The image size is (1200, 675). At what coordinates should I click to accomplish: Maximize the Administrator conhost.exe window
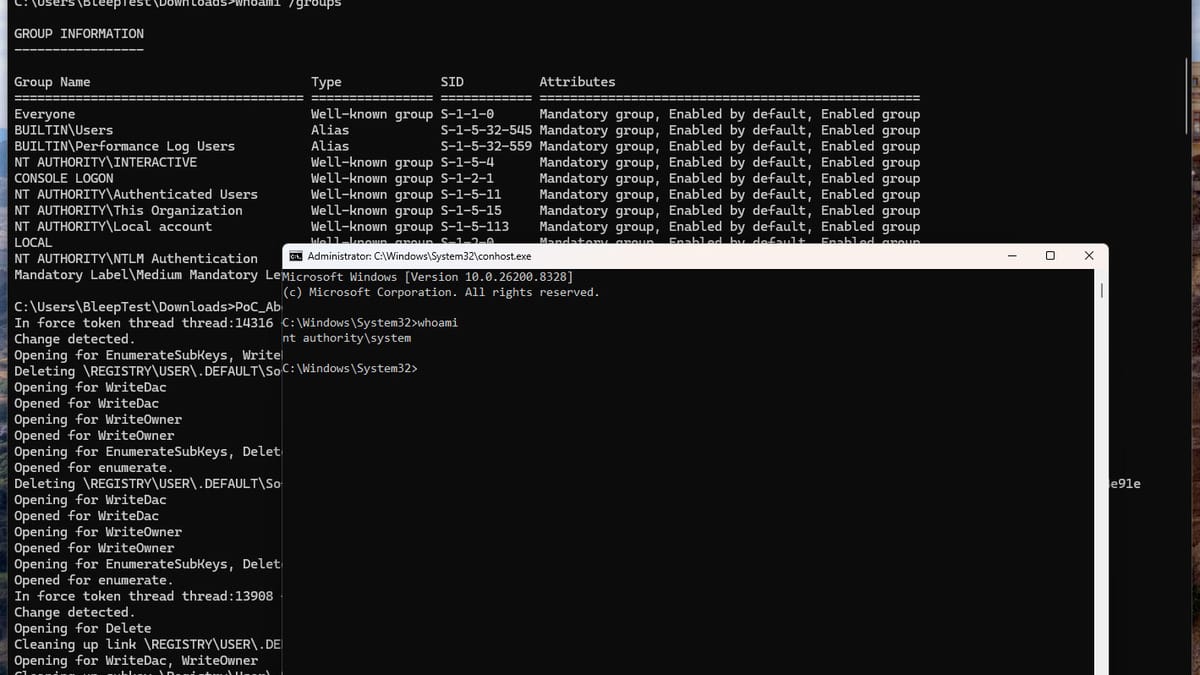point(1050,256)
